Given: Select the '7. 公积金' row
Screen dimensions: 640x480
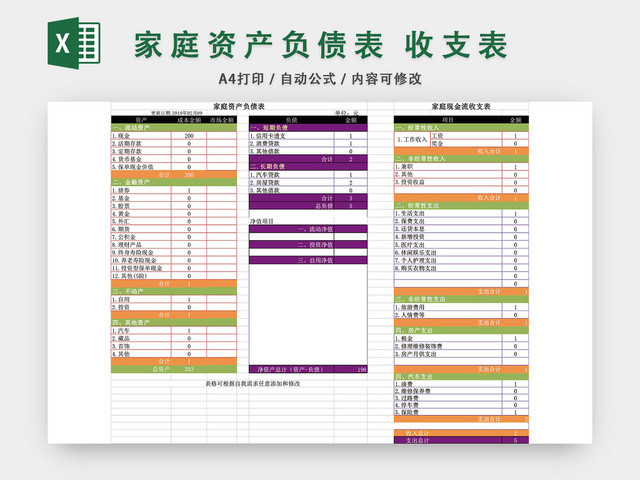Looking at the screenshot, I should click(174, 237).
